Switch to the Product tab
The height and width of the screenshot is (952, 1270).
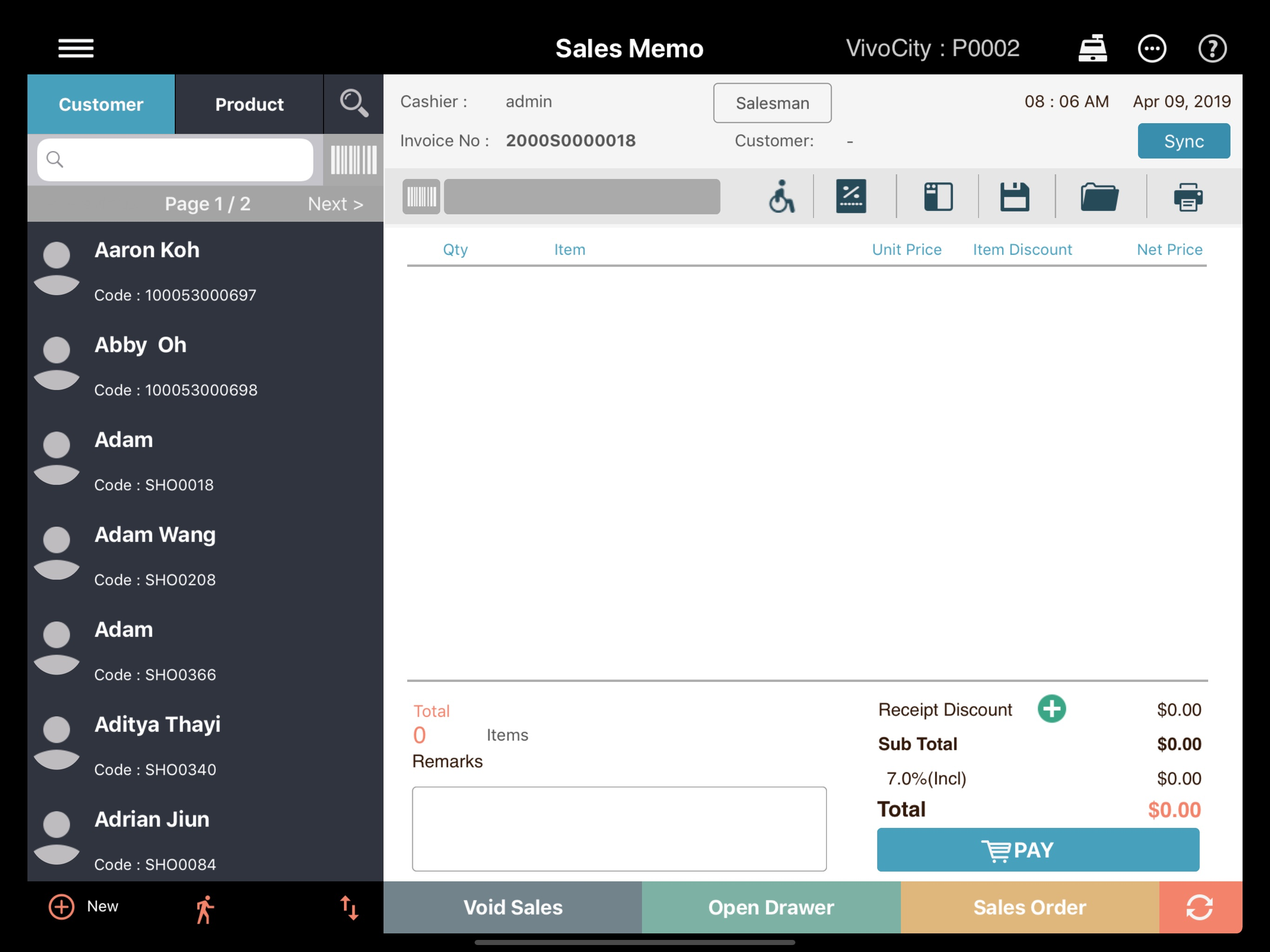coord(249,104)
